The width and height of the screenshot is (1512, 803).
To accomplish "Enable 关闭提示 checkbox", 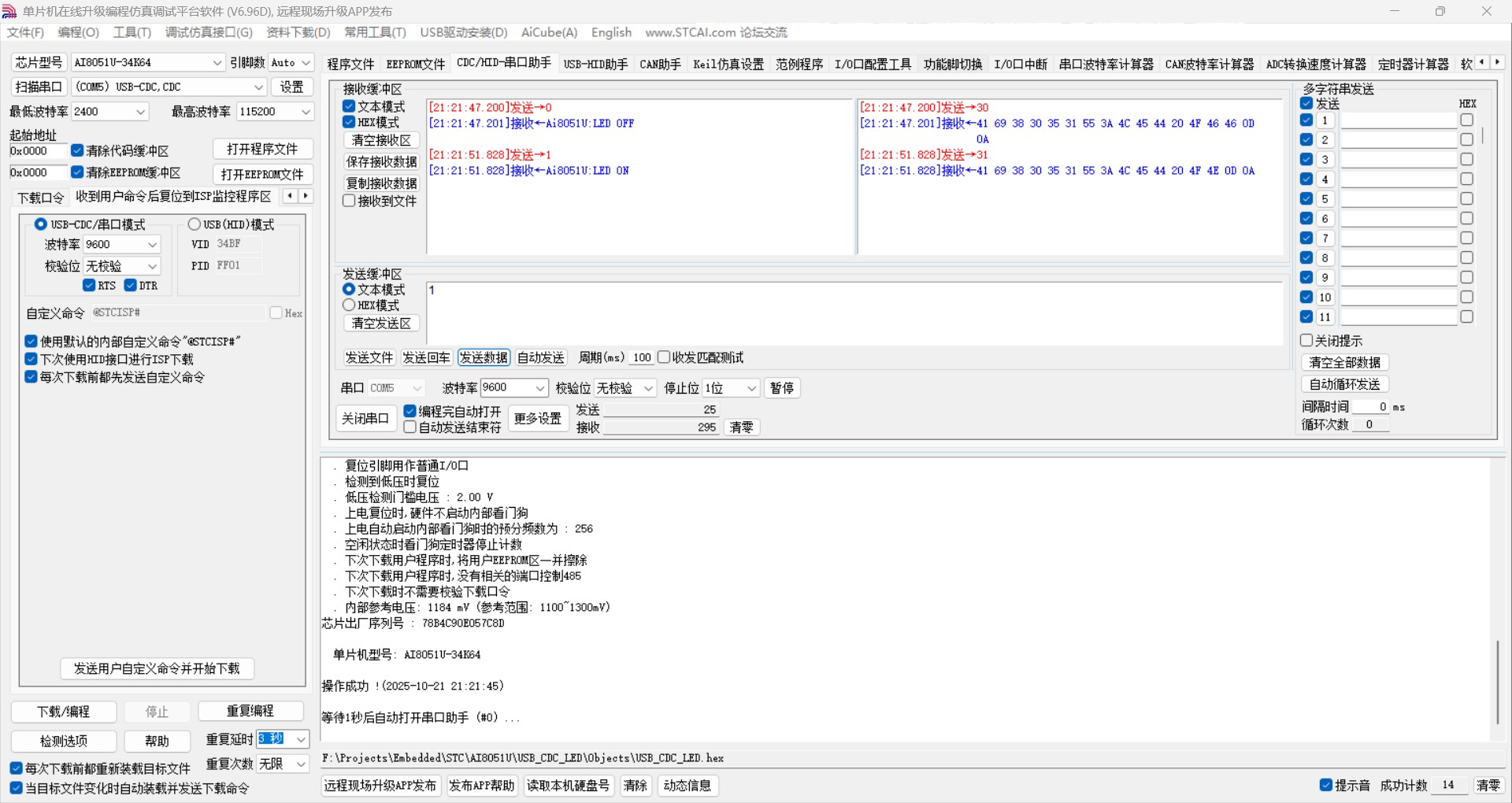I will 1306,340.
